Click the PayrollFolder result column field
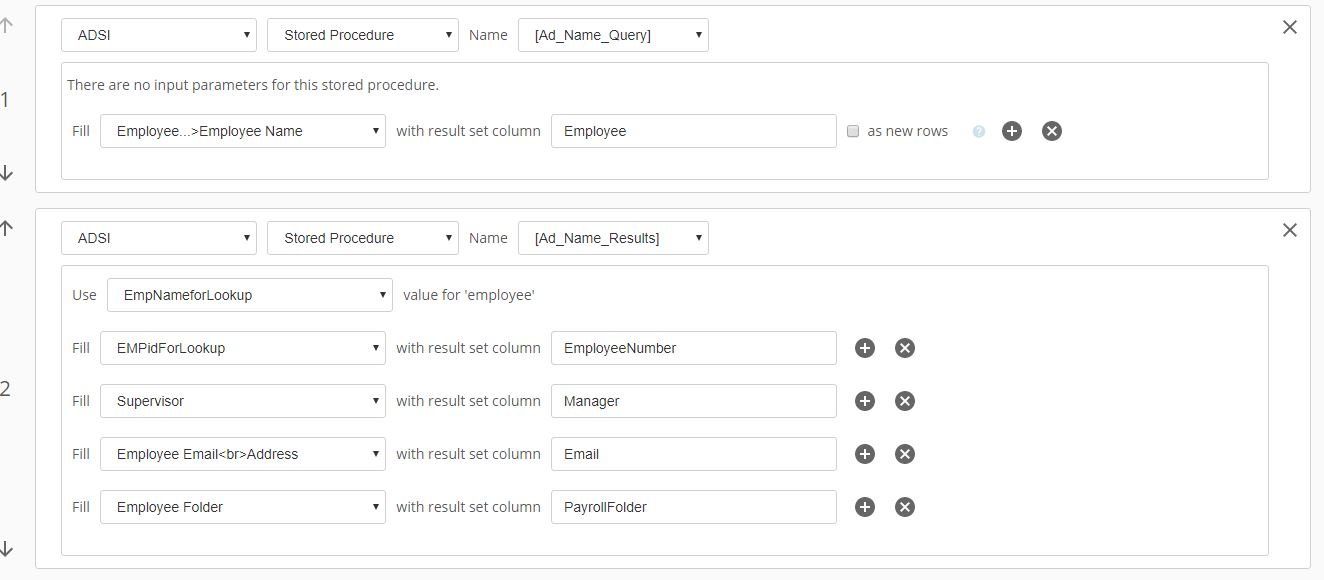Screen dimensions: 1324x580 [x=693, y=507]
